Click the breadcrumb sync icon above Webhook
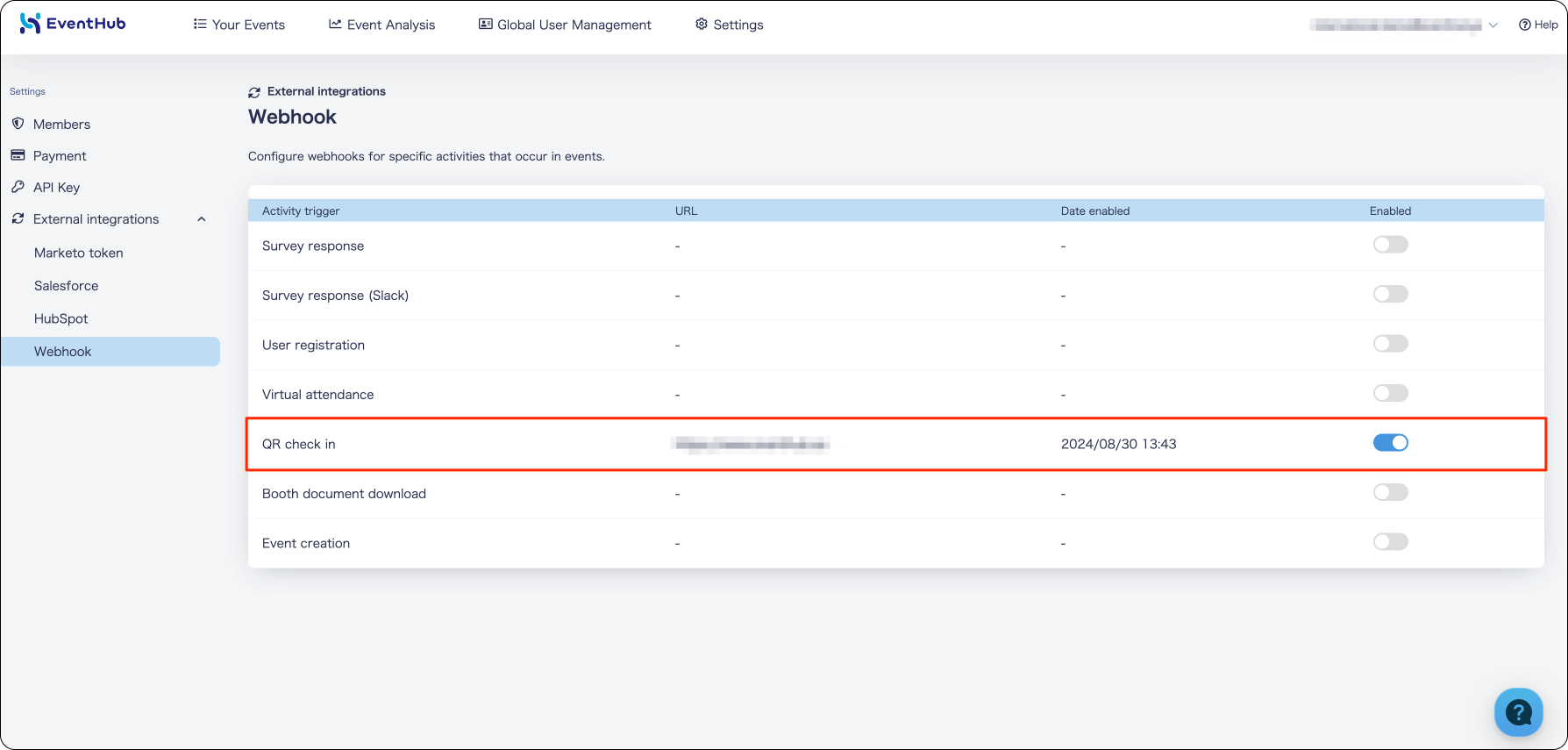Image resolution: width=1568 pixels, height=750 pixels. (x=254, y=92)
